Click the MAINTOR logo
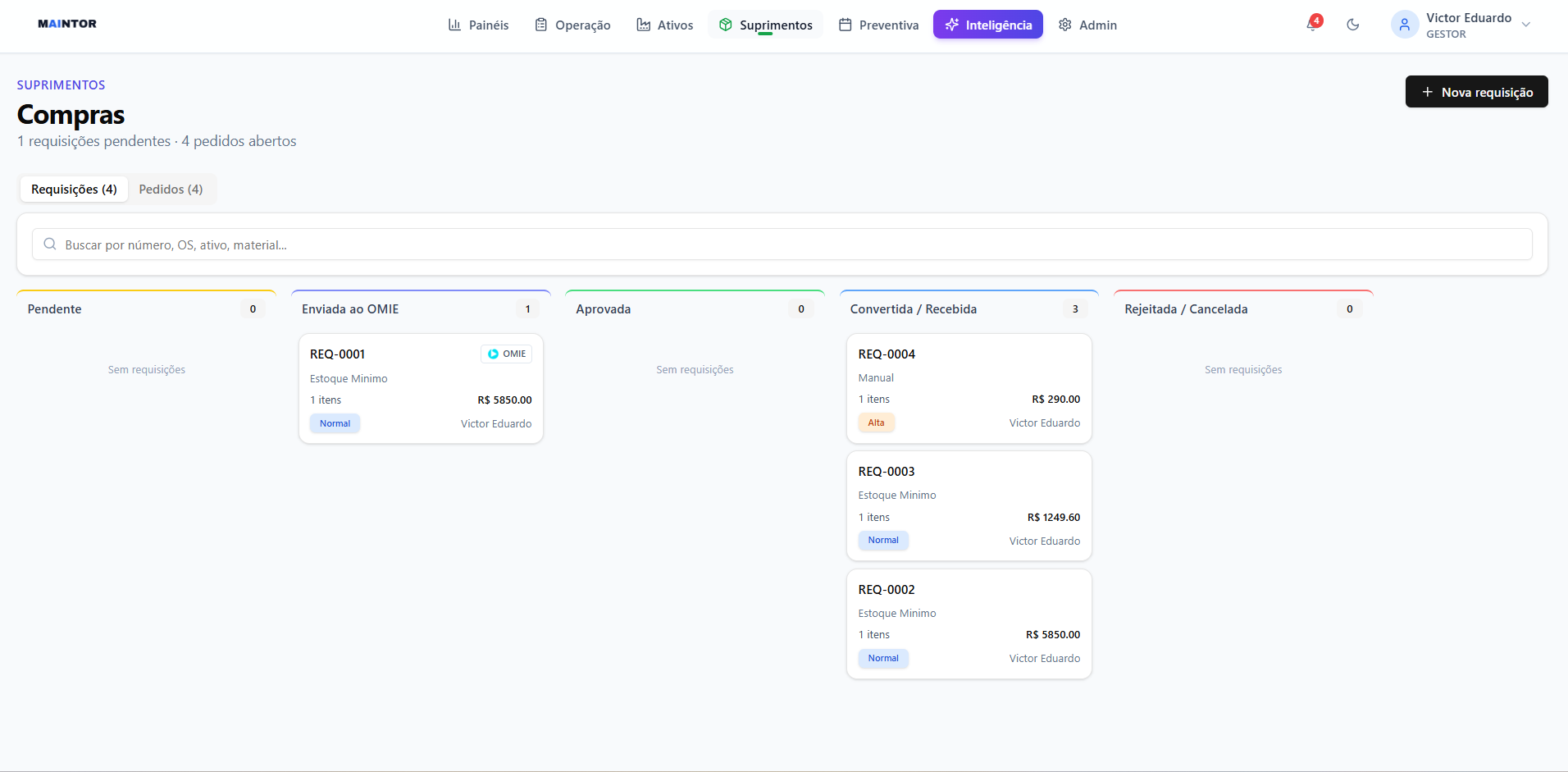The height and width of the screenshot is (772, 1568). tap(67, 24)
